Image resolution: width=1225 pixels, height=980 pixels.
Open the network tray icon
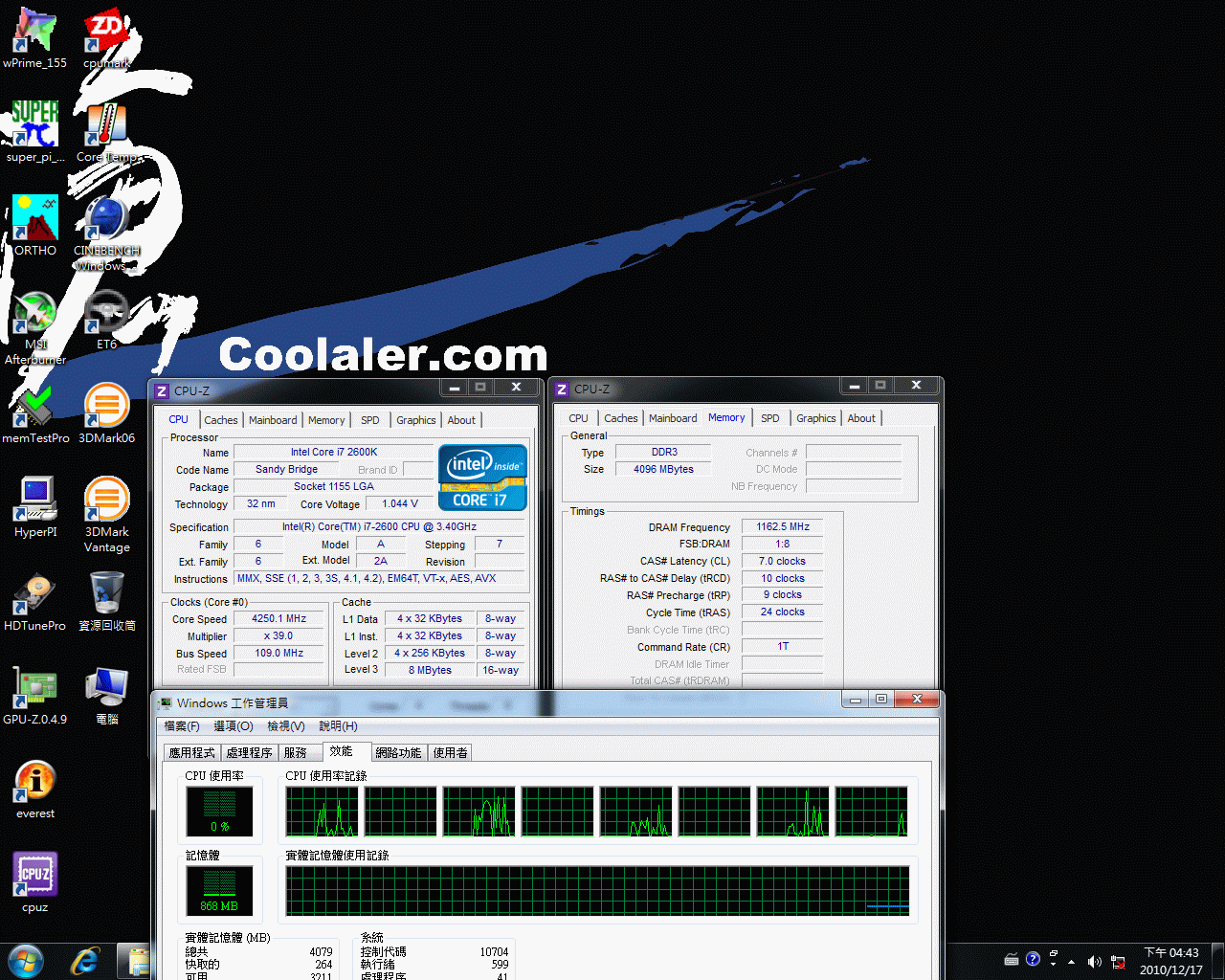(1117, 962)
